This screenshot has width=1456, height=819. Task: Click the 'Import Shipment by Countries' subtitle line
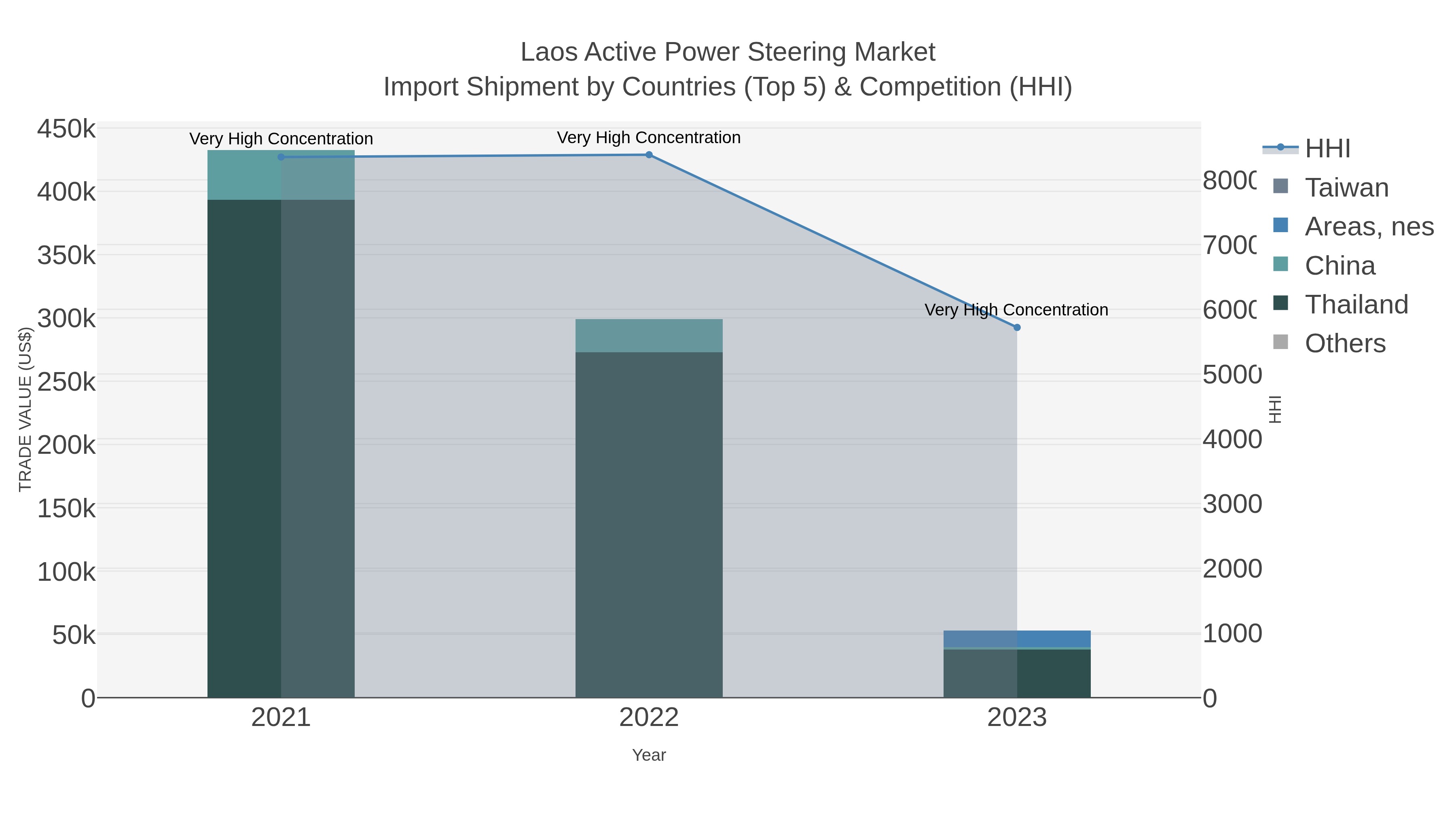click(728, 87)
